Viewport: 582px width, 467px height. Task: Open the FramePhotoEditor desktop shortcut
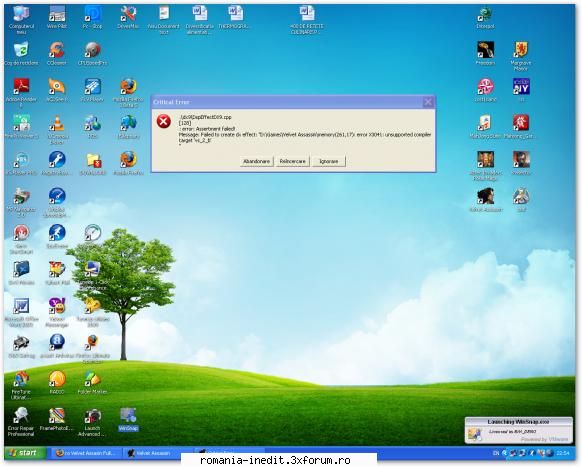click(x=57, y=419)
